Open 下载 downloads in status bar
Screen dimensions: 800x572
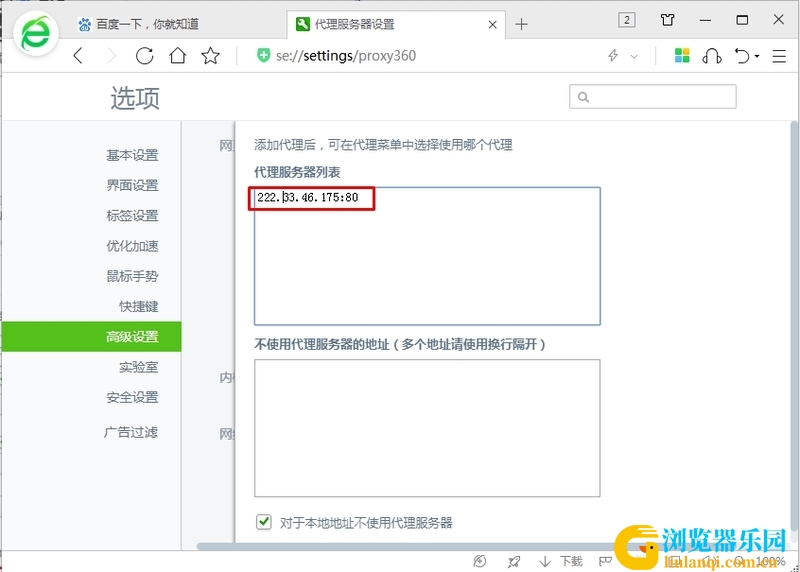[x=561, y=561]
